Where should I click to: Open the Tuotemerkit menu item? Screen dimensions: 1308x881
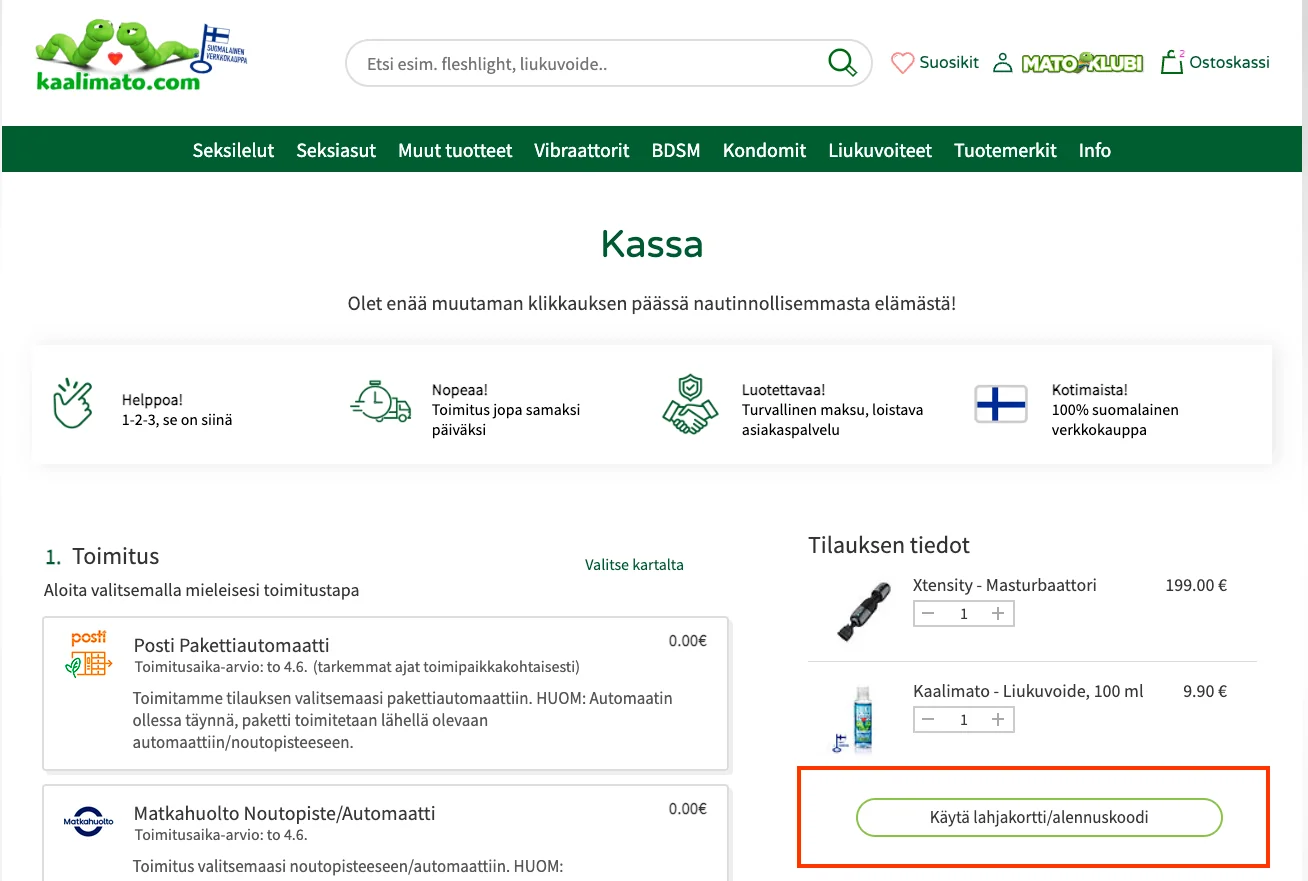[x=1005, y=151]
